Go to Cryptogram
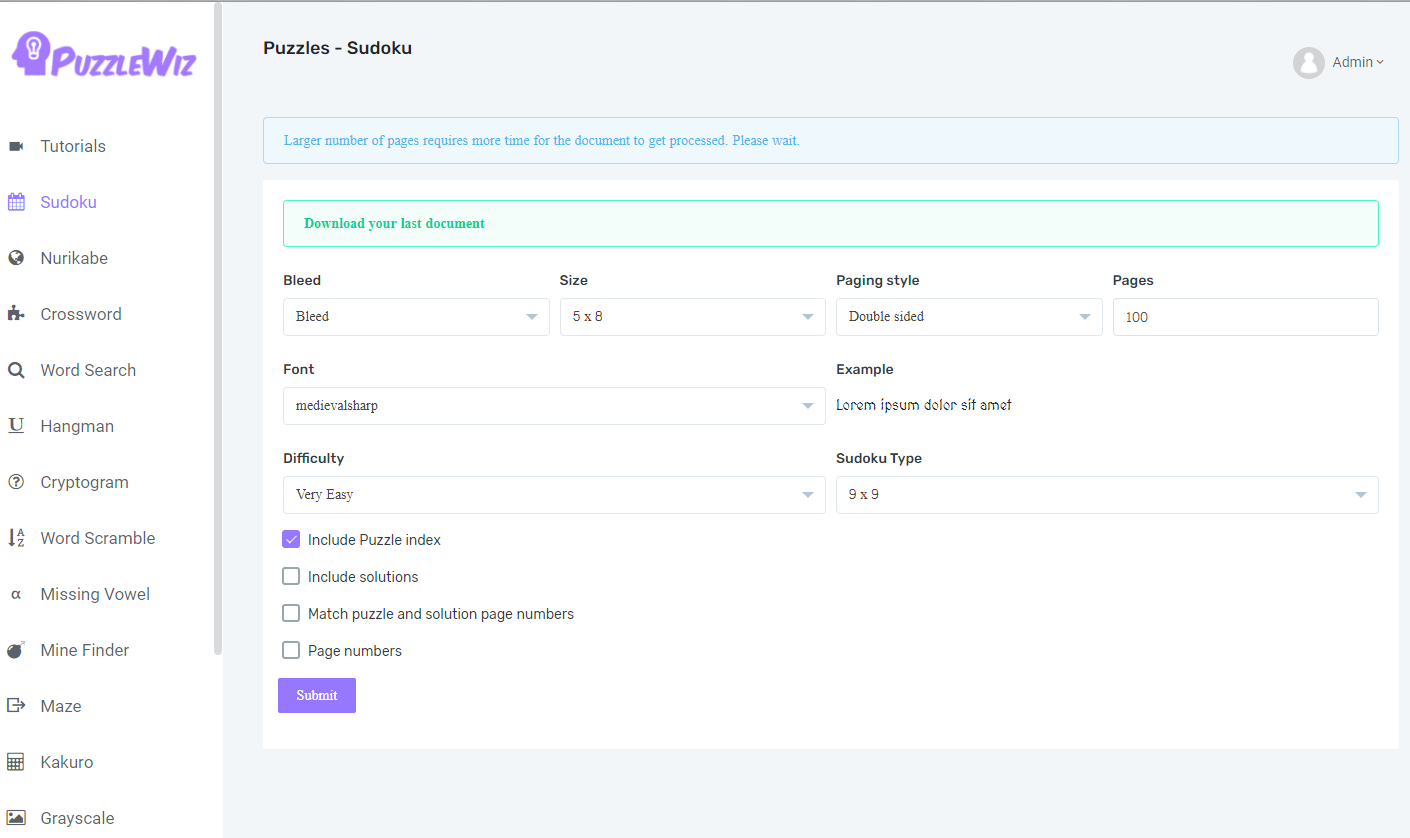This screenshot has height=838, width=1410. [x=85, y=482]
